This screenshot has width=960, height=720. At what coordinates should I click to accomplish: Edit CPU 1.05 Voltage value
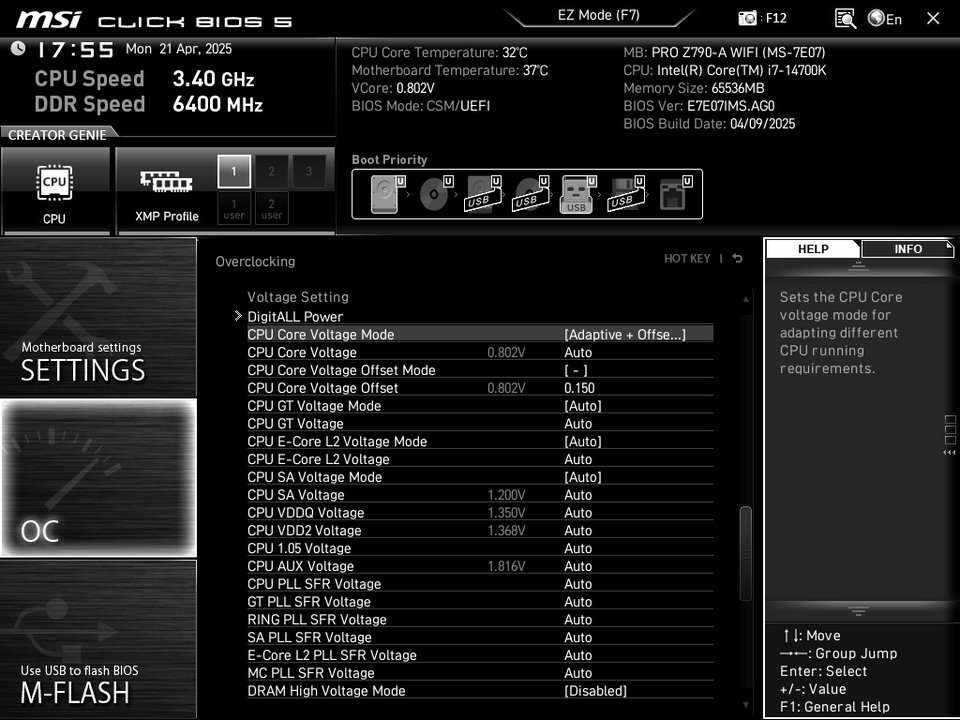tap(578, 547)
